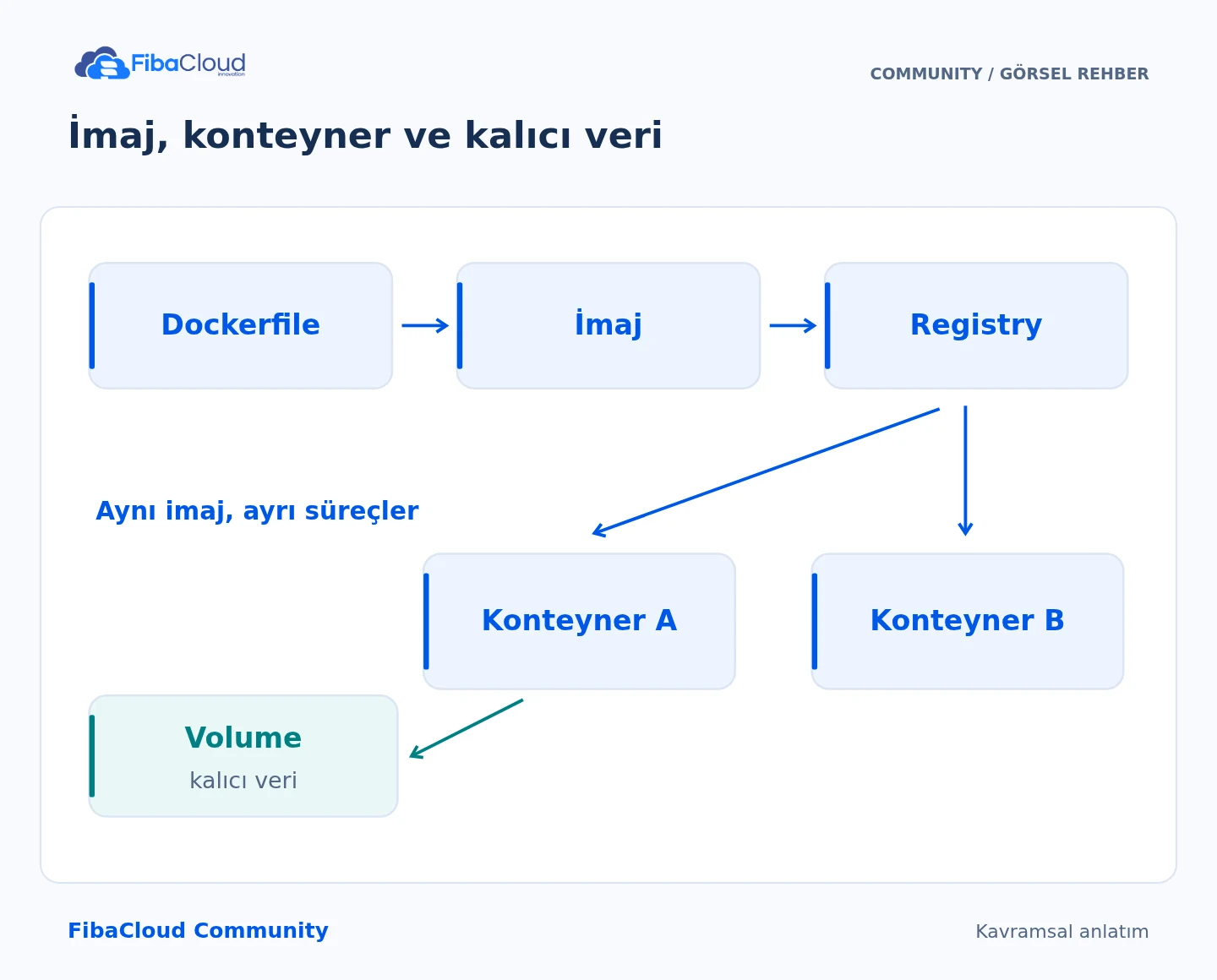Click the FibaCloud cloud logo
The image size is (1217, 980).
pos(160,63)
